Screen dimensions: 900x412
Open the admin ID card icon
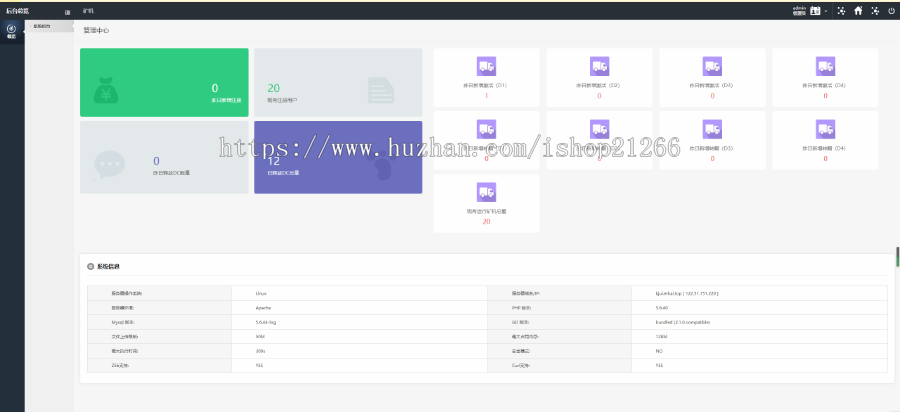pos(815,11)
